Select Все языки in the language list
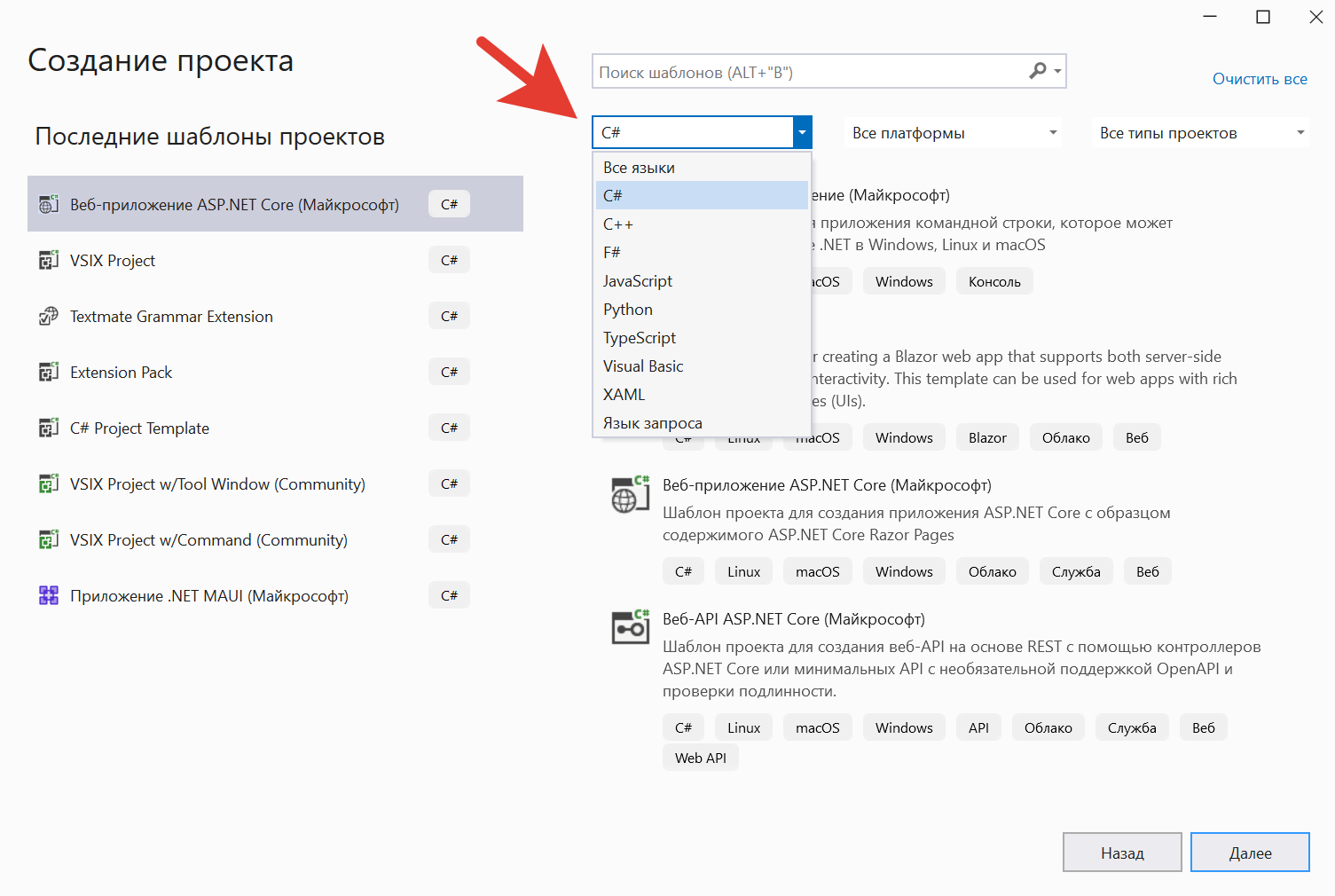 [702, 168]
